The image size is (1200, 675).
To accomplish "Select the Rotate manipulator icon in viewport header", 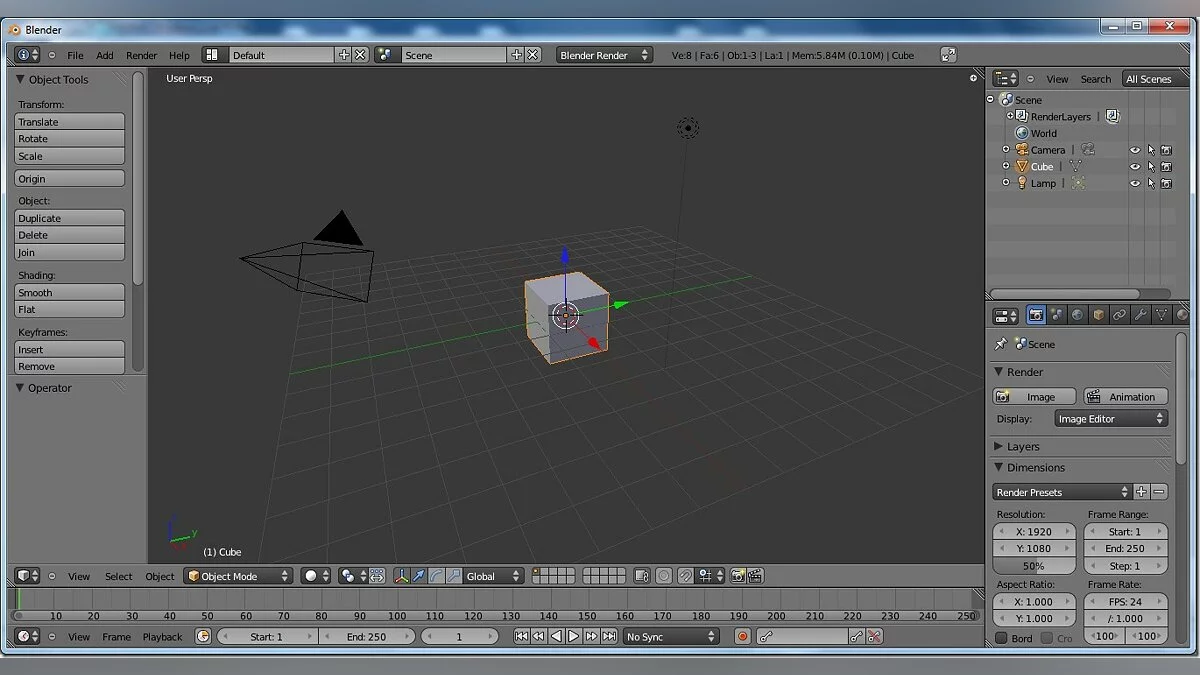I will [437, 576].
